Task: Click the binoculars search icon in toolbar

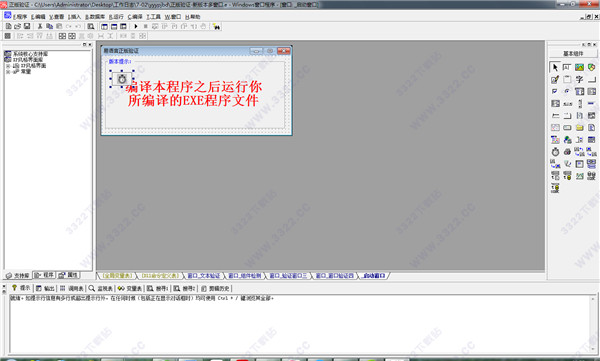Action: [216, 26]
